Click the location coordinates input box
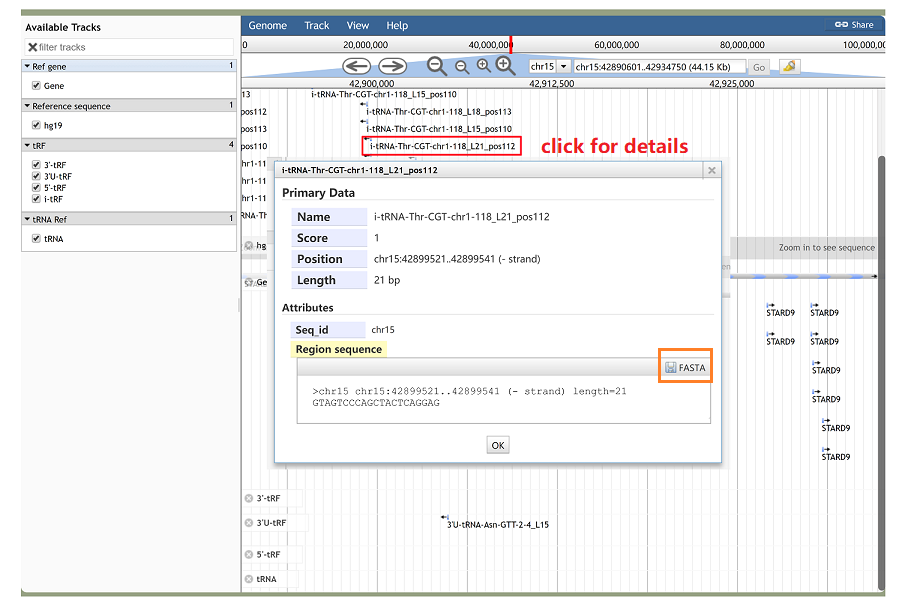This screenshot has height=612, width=905. coord(659,66)
